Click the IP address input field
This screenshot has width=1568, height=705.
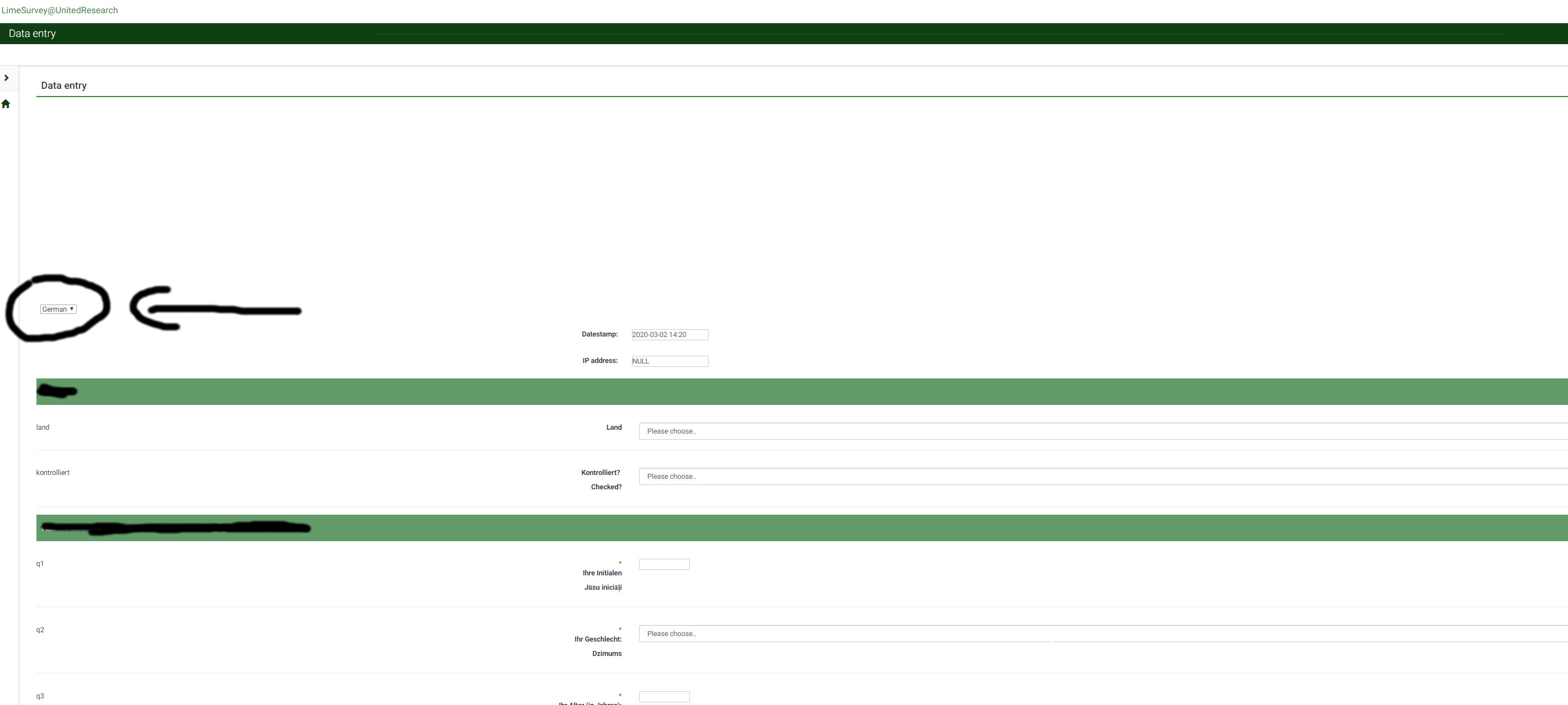[x=669, y=361]
